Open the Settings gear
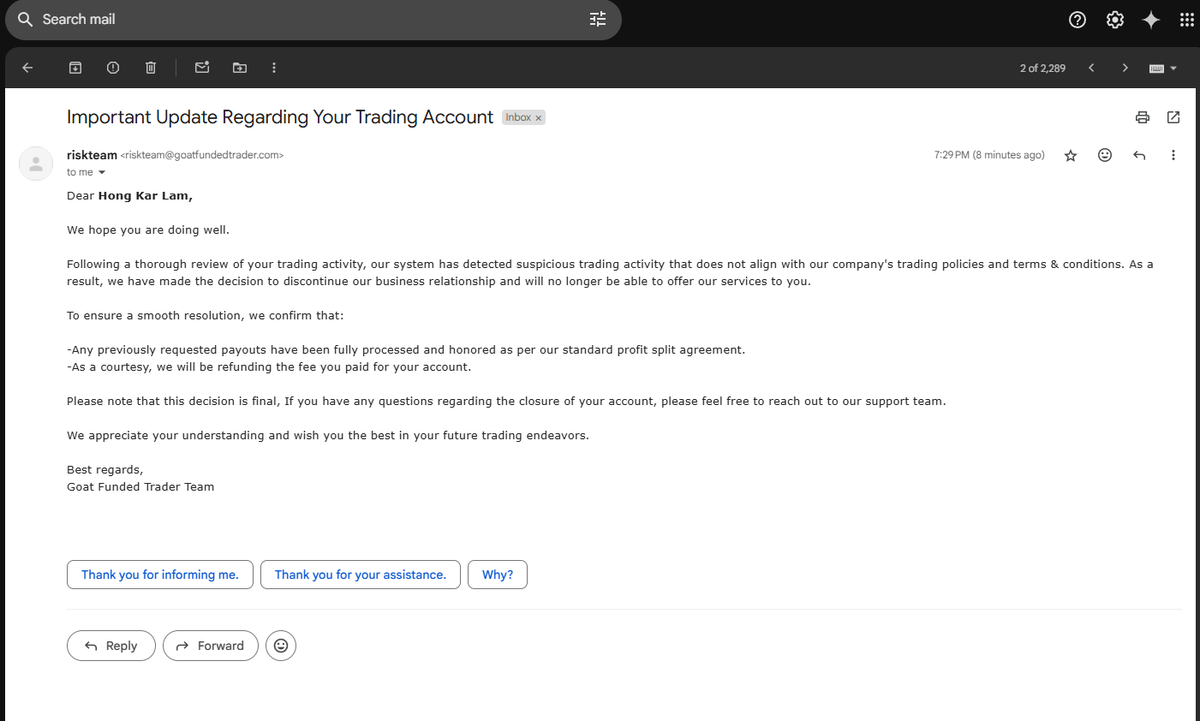Image resolution: width=1200 pixels, height=721 pixels. click(x=1115, y=19)
